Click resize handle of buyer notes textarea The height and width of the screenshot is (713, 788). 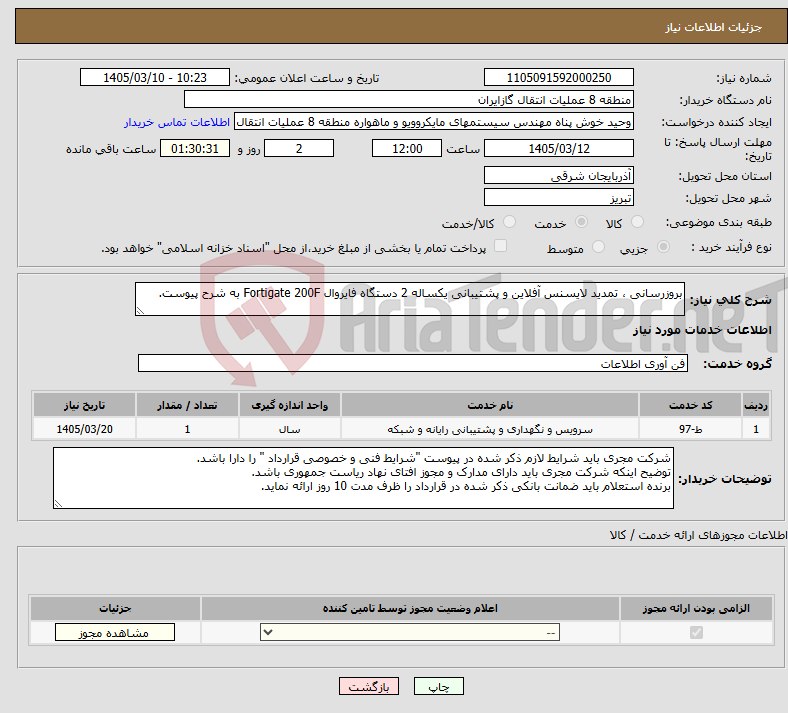[59, 503]
